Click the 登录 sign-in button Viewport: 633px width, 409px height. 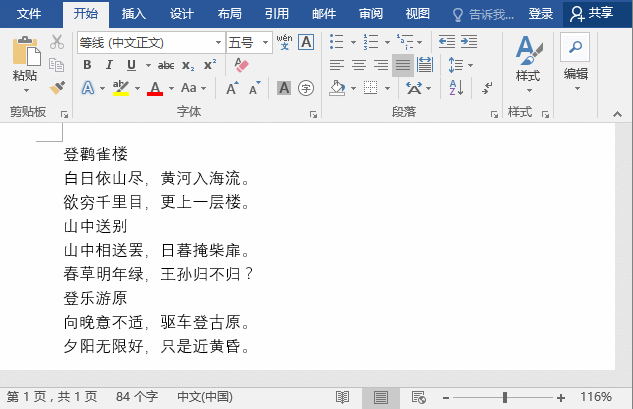(541, 14)
